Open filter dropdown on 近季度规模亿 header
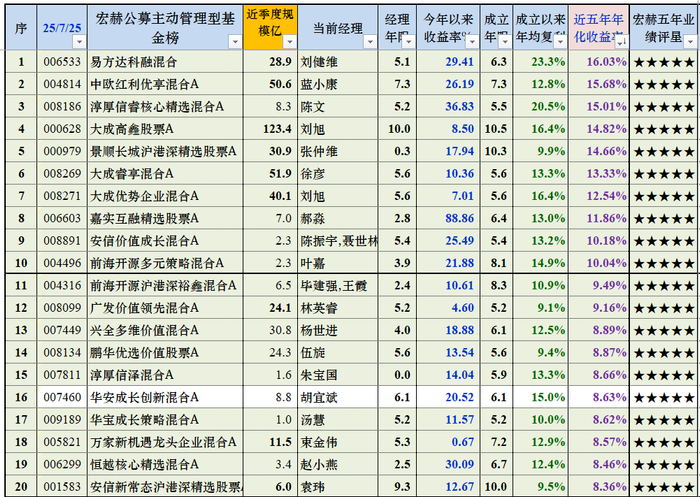Viewport: 700px width, 497px height. tap(290, 42)
